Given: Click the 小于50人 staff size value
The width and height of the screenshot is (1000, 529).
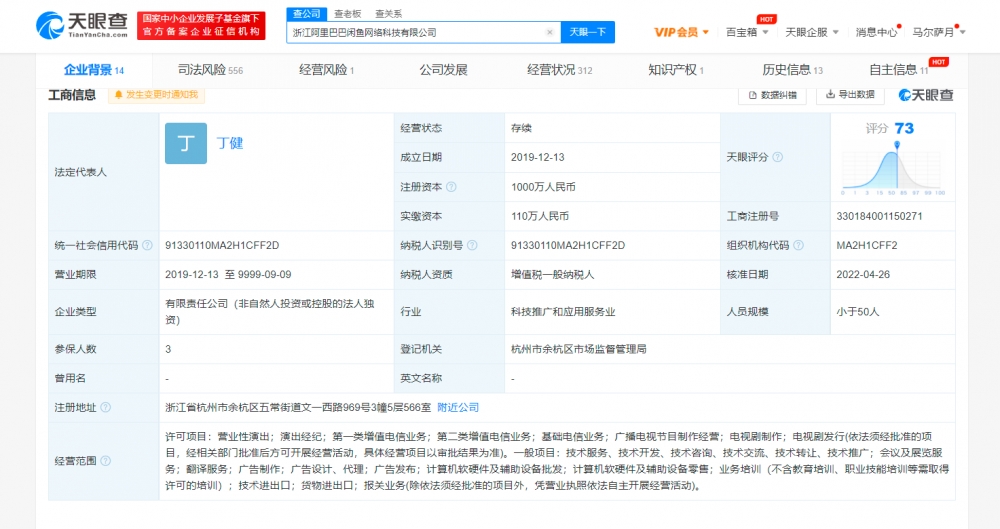Looking at the screenshot, I should pyautogui.click(x=857, y=312).
